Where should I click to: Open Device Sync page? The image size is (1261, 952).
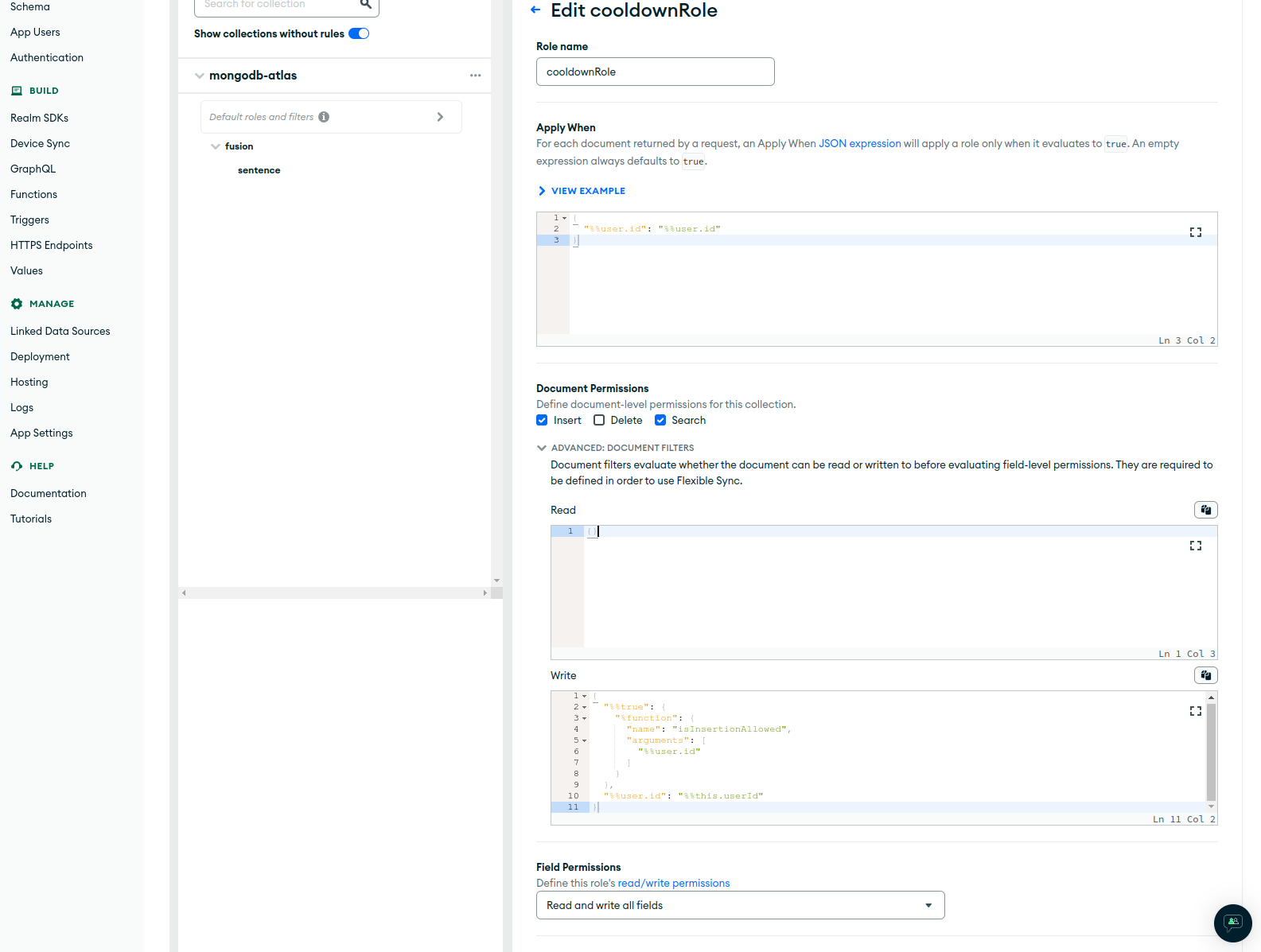pos(40,143)
